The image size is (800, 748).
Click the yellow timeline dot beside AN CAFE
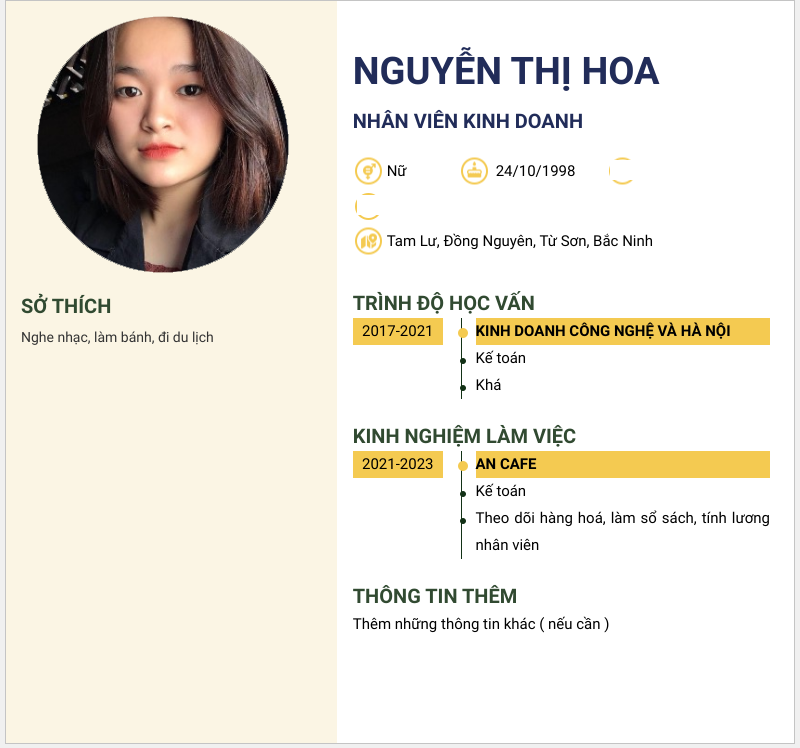[x=463, y=466]
